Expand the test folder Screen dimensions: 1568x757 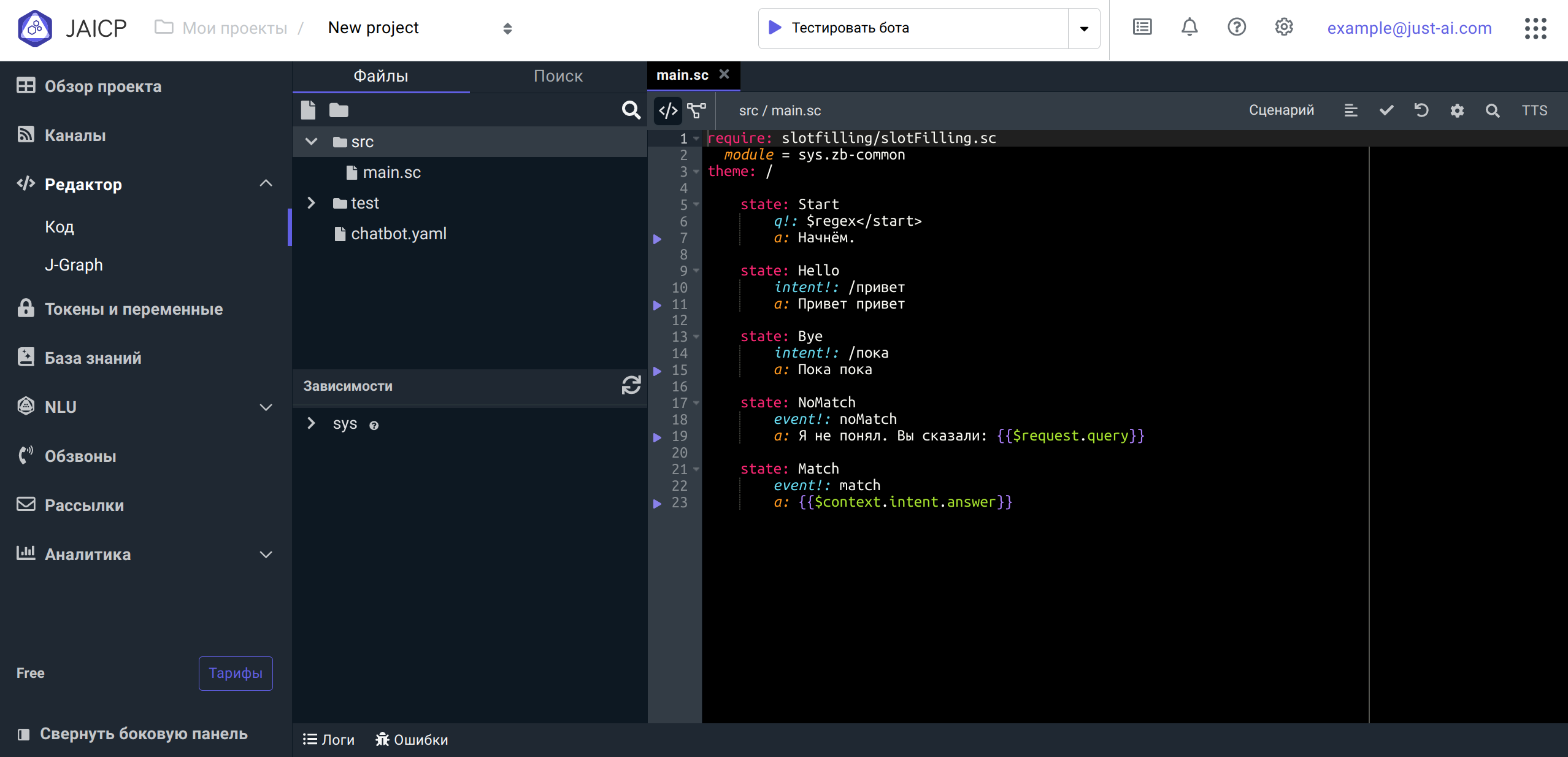311,203
